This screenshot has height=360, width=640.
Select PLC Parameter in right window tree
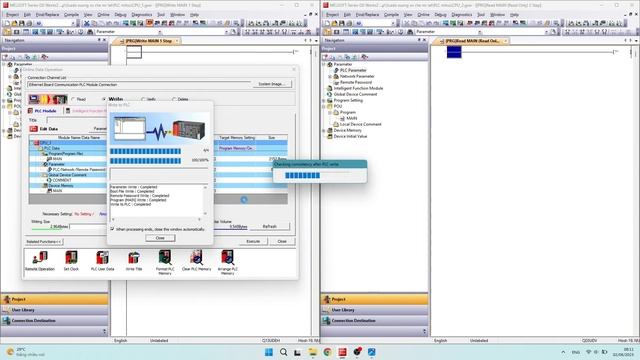point(353,70)
